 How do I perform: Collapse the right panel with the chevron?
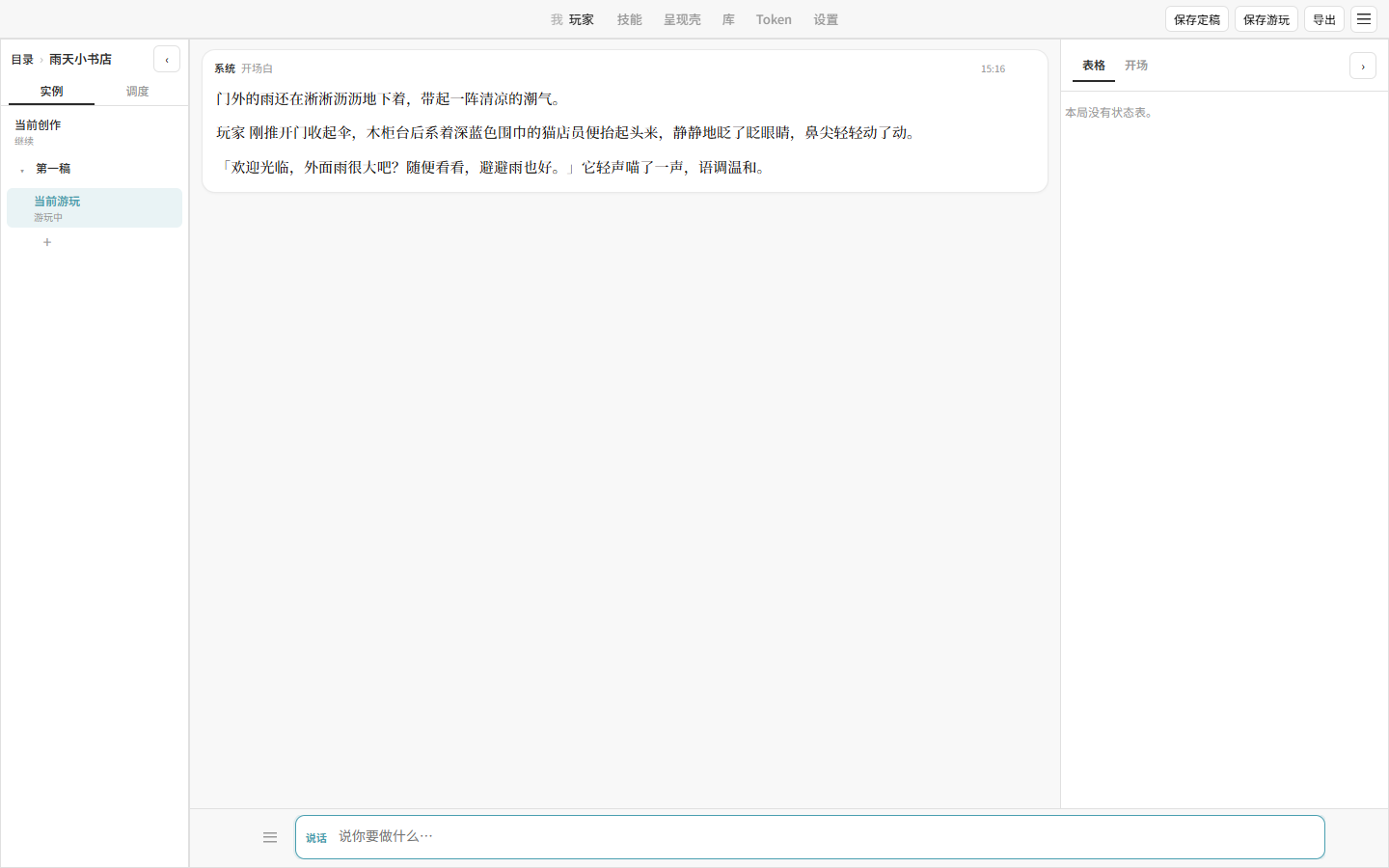[1363, 67]
